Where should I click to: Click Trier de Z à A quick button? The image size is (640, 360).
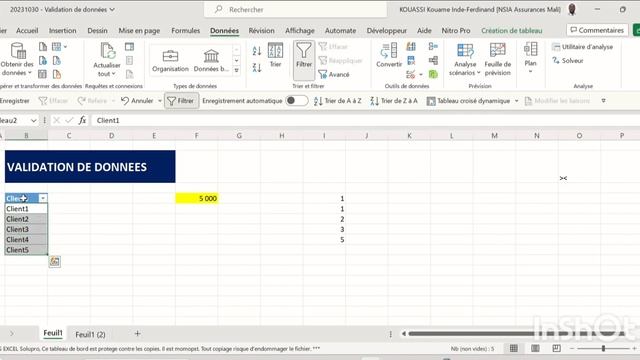[x=394, y=100]
